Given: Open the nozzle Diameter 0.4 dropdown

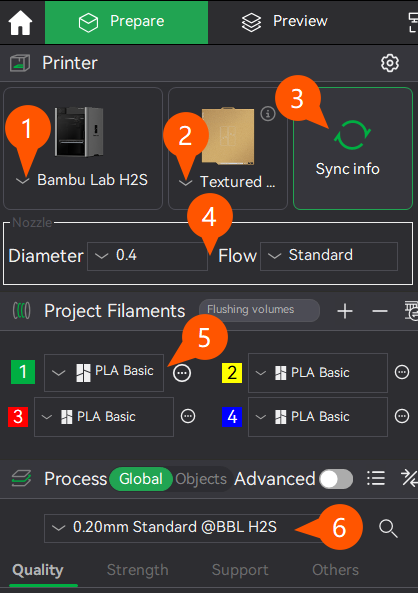Looking at the screenshot, I should [x=147, y=256].
